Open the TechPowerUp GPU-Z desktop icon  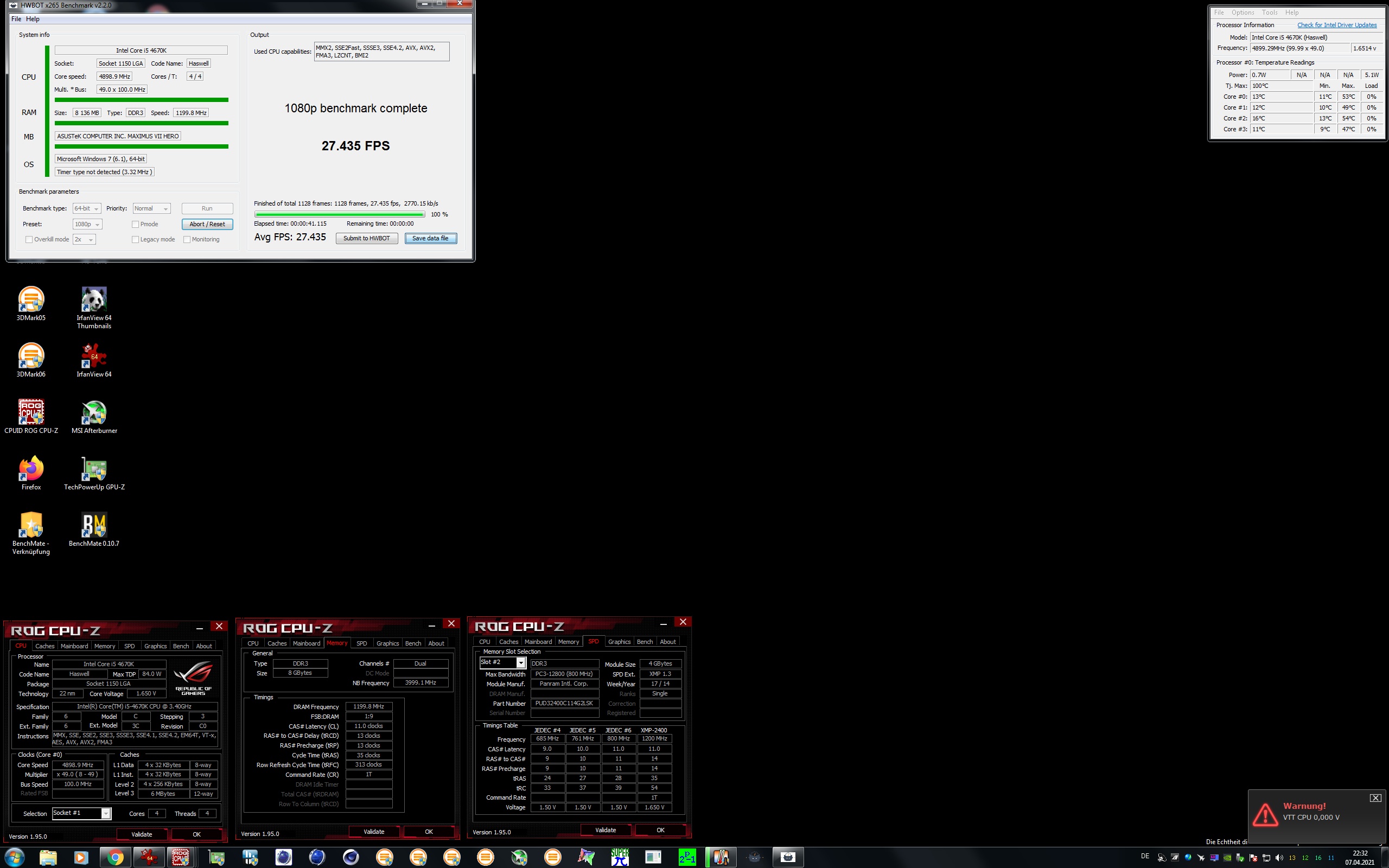[94, 473]
